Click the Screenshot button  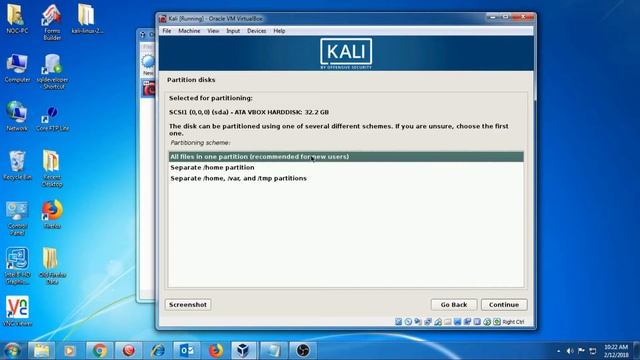pyautogui.click(x=188, y=304)
